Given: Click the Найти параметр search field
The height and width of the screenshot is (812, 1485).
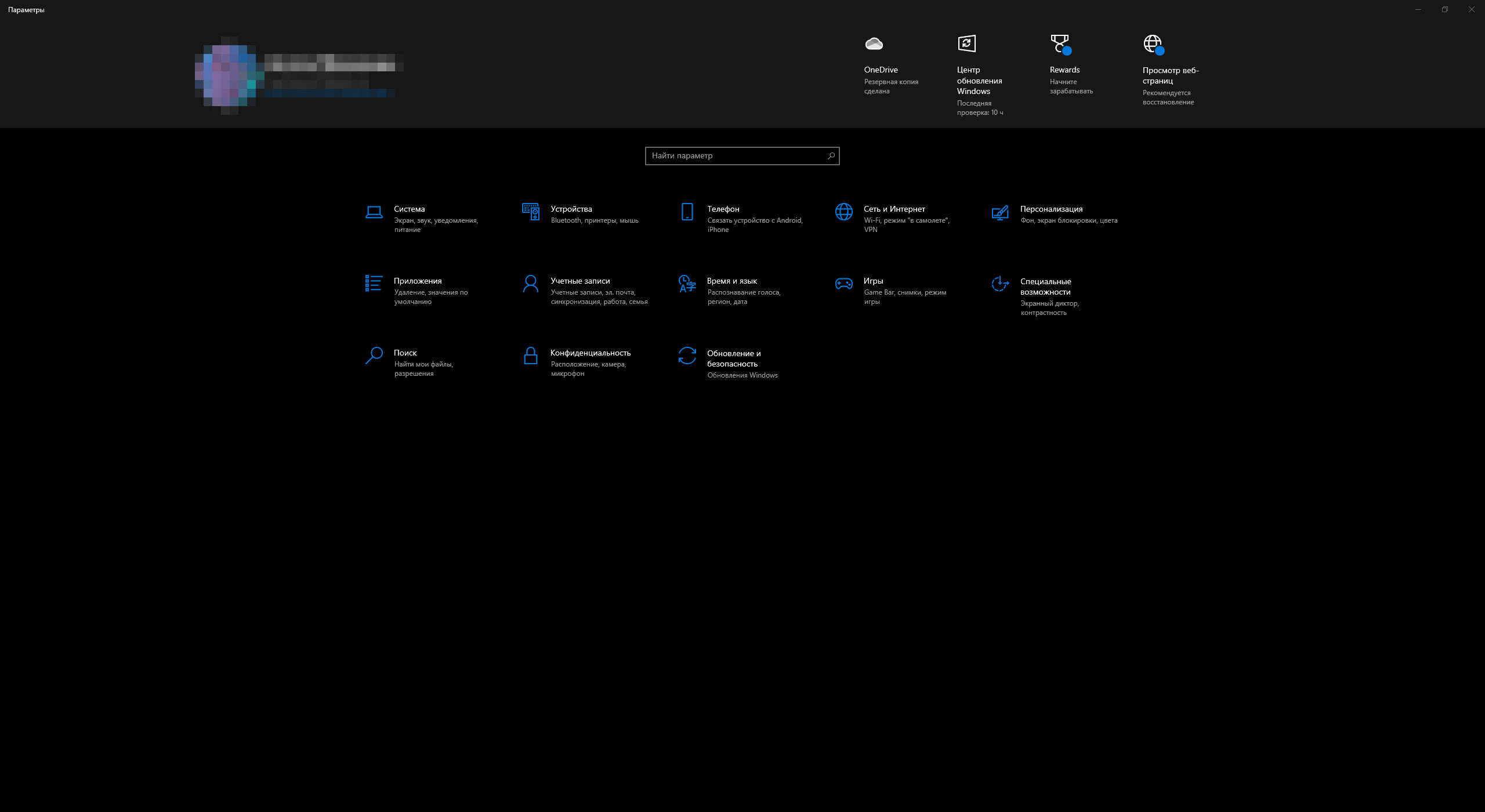Looking at the screenshot, I should [737, 156].
